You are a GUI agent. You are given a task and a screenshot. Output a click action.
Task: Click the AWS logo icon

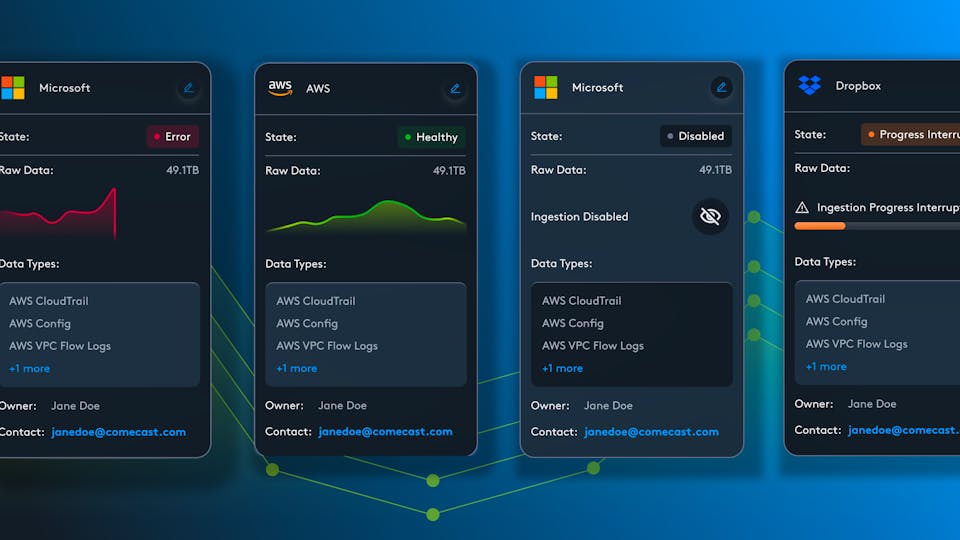tap(280, 88)
